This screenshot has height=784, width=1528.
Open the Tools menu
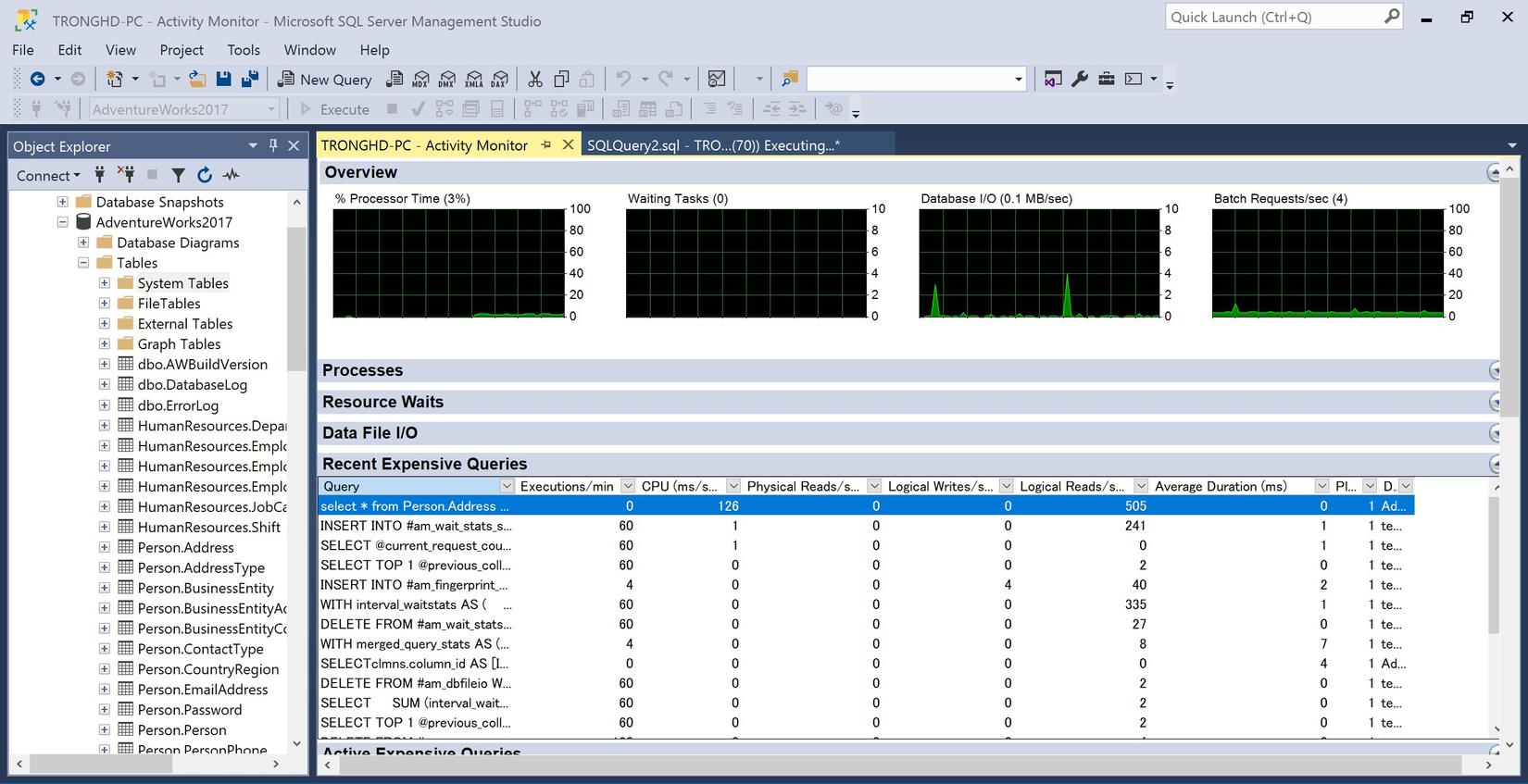coord(244,50)
